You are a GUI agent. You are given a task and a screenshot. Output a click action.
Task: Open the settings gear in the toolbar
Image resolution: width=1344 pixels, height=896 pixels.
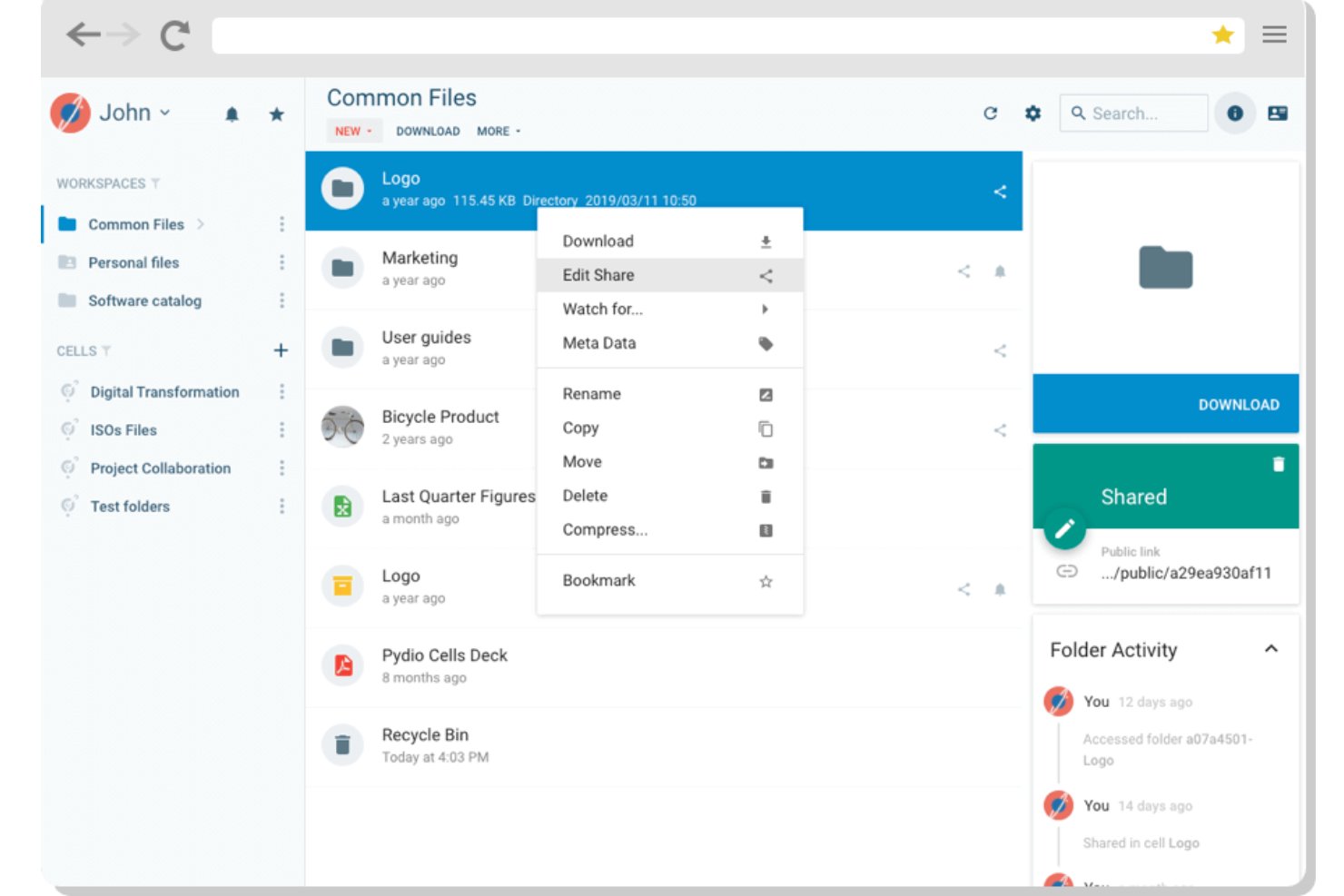click(x=1032, y=113)
